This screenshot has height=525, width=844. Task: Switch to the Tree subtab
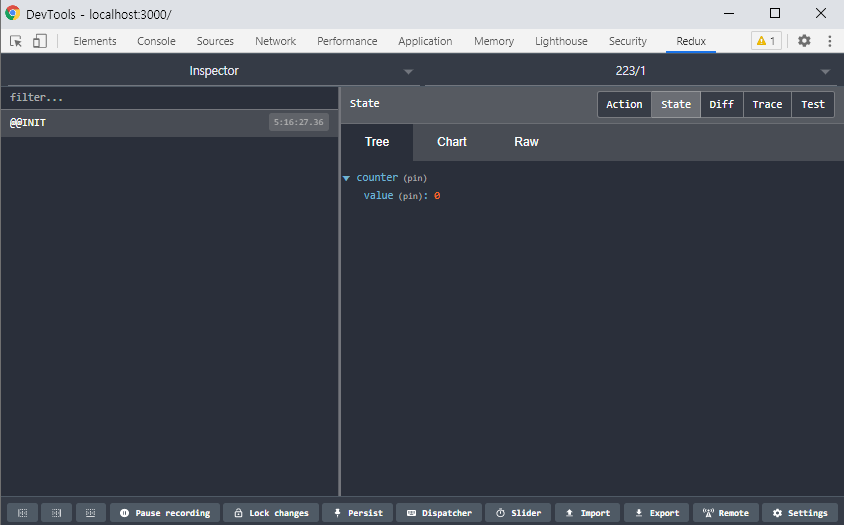pyautogui.click(x=377, y=142)
